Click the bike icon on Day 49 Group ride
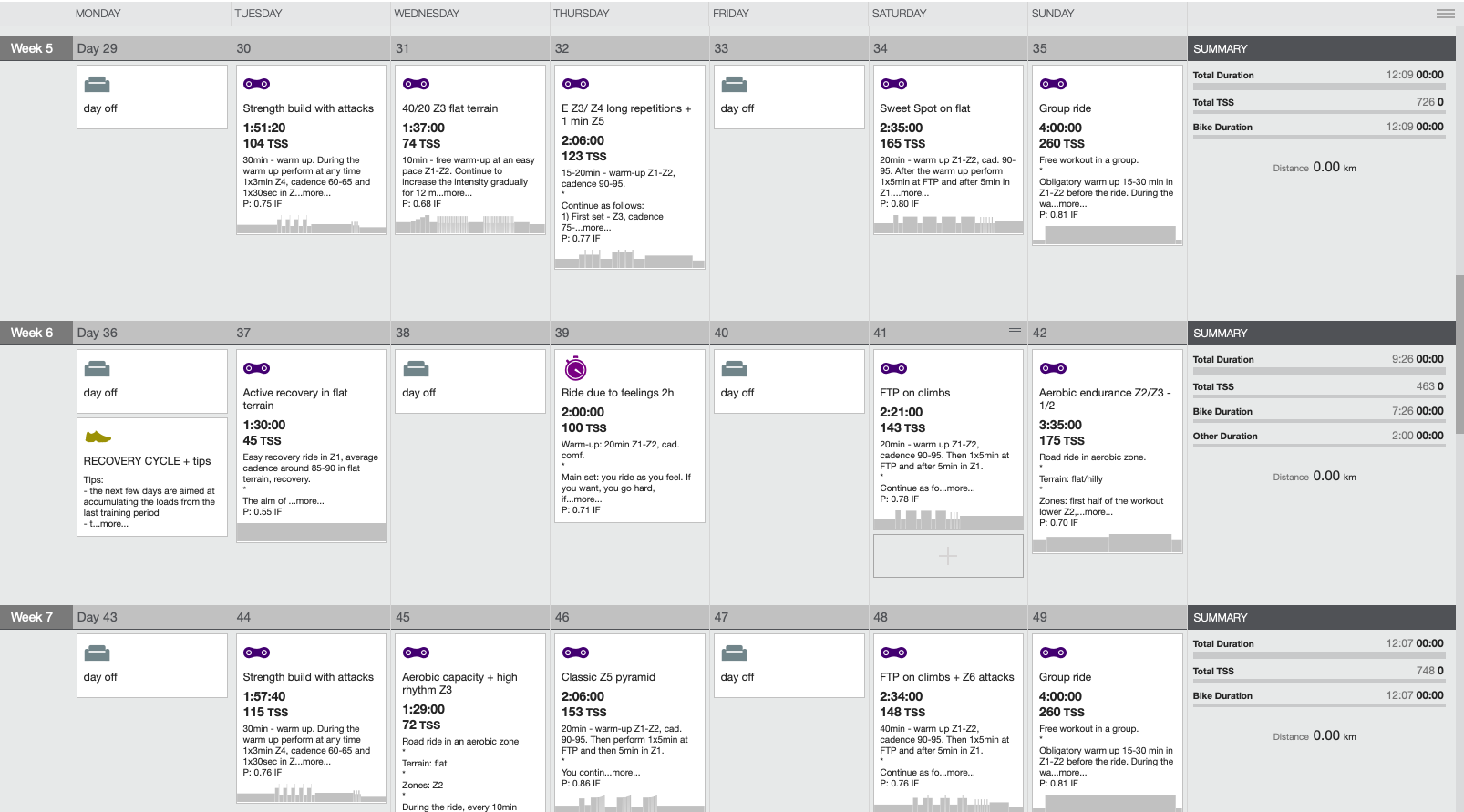The image size is (1464, 812). pyautogui.click(x=1053, y=653)
